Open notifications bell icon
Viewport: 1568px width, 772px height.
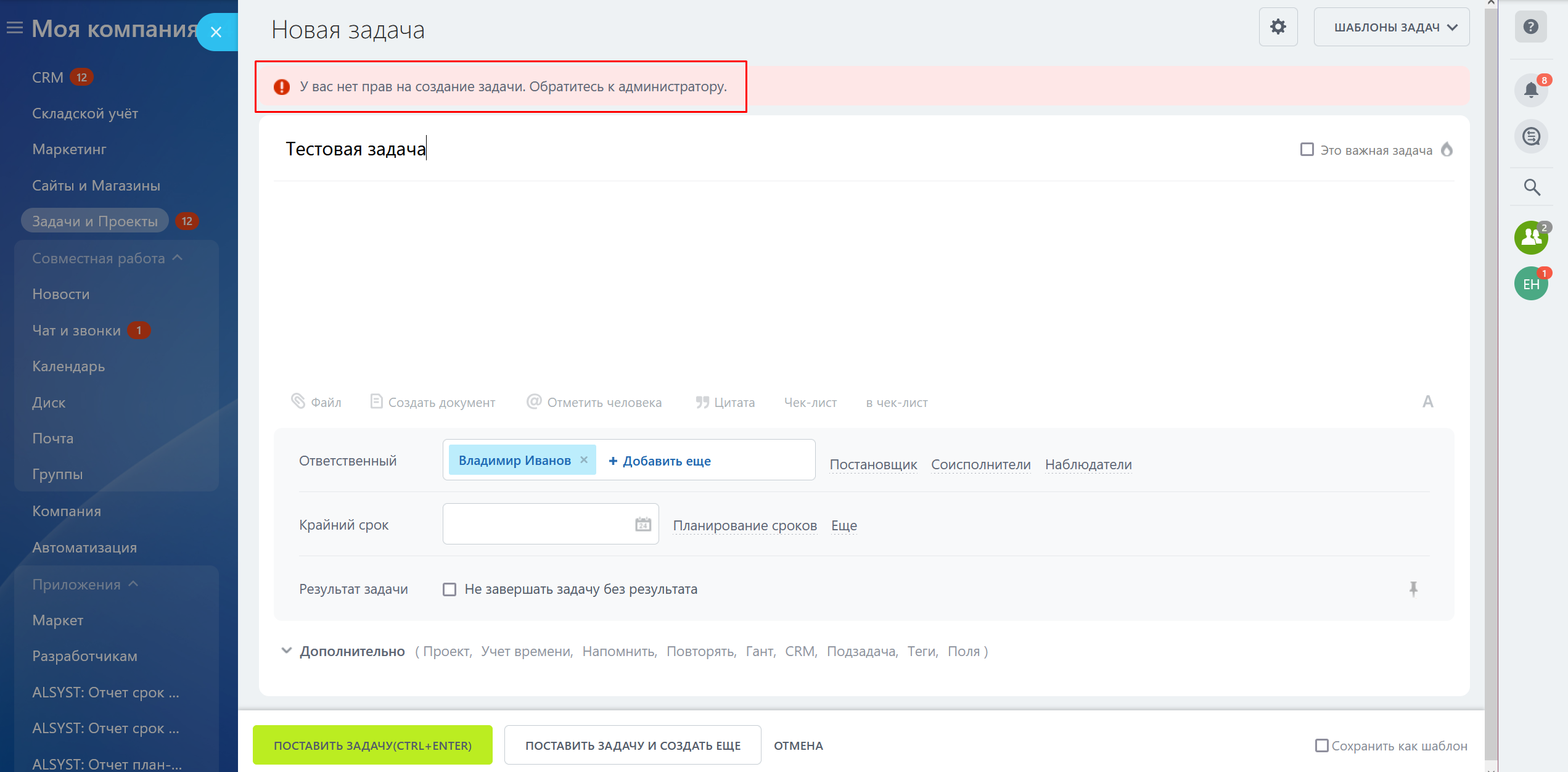point(1530,90)
